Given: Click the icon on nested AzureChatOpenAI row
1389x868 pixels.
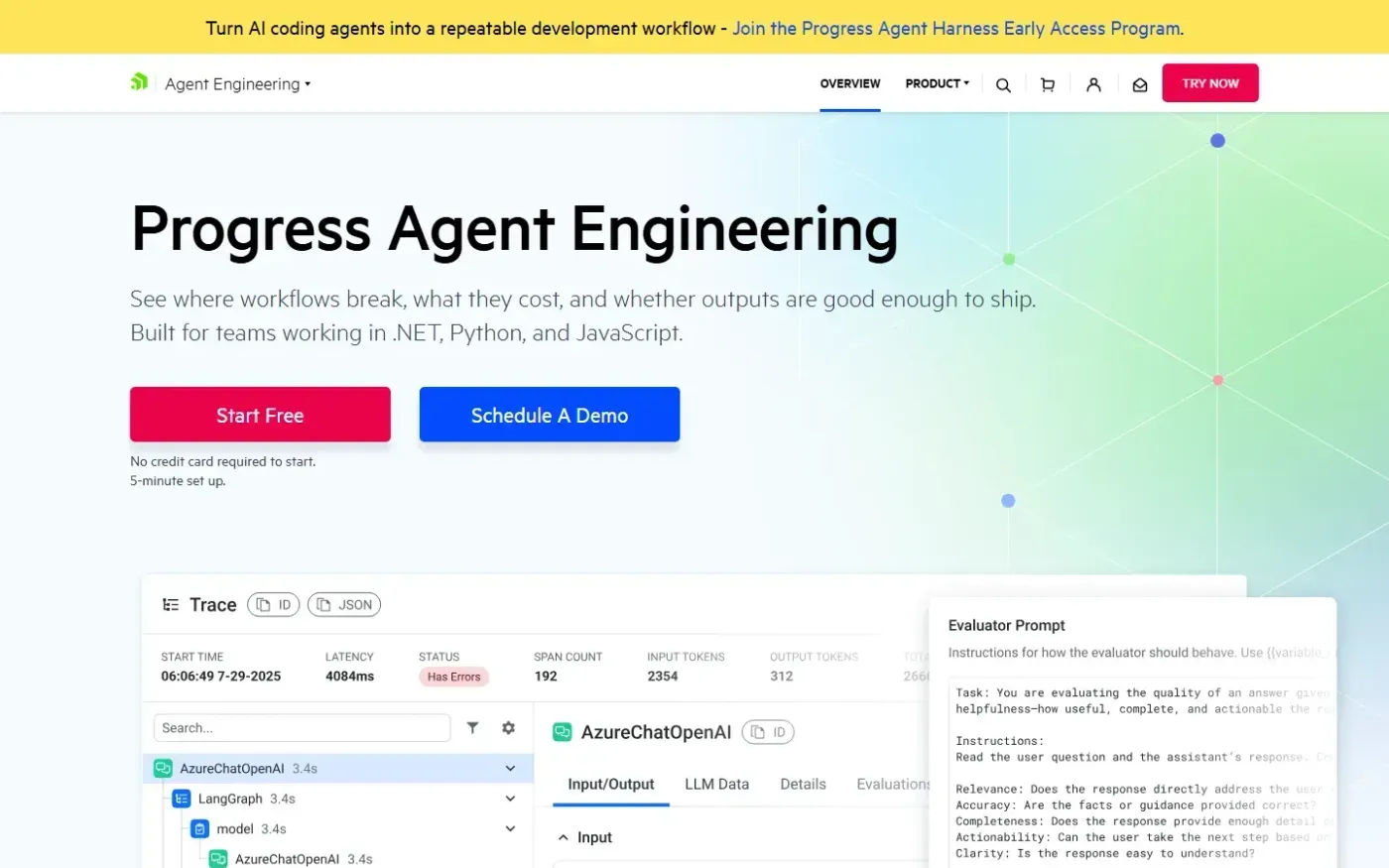Looking at the screenshot, I should click(218, 859).
